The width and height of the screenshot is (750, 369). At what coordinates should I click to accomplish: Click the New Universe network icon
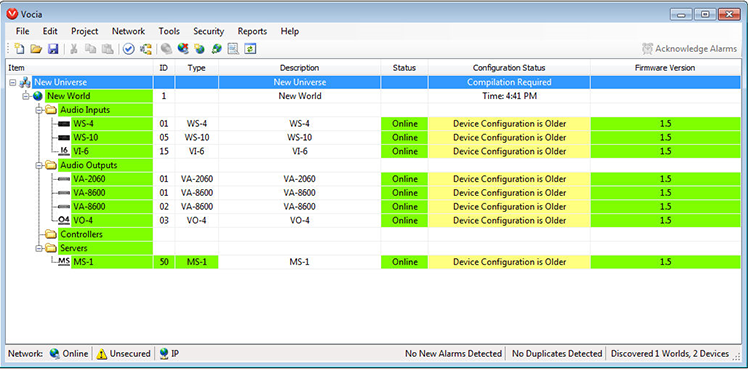pos(25,82)
